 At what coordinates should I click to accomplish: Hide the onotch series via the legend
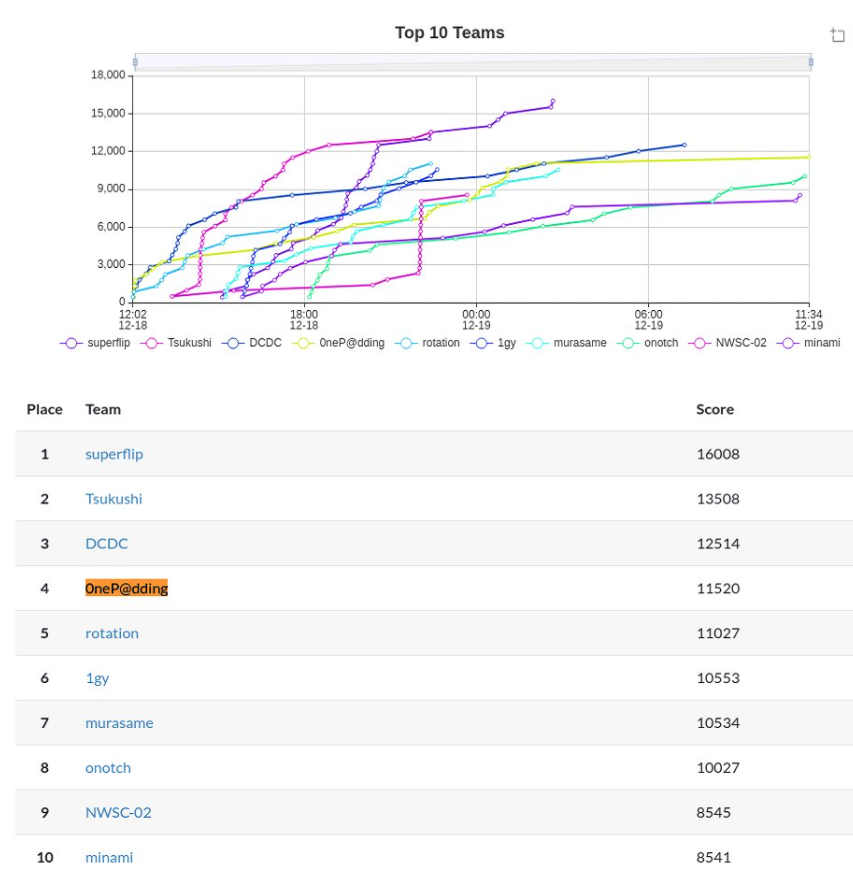click(648, 343)
